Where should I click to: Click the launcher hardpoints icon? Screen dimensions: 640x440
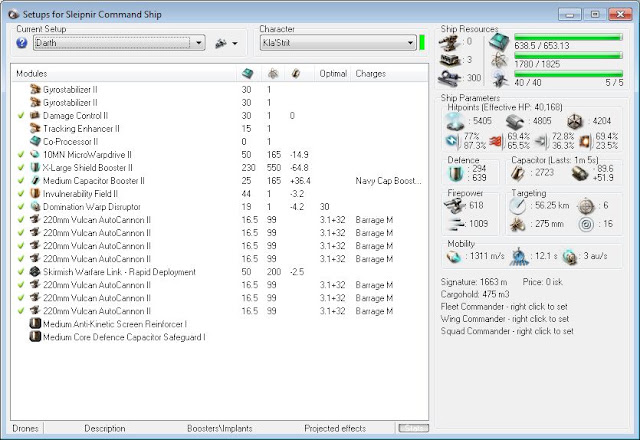pos(450,60)
